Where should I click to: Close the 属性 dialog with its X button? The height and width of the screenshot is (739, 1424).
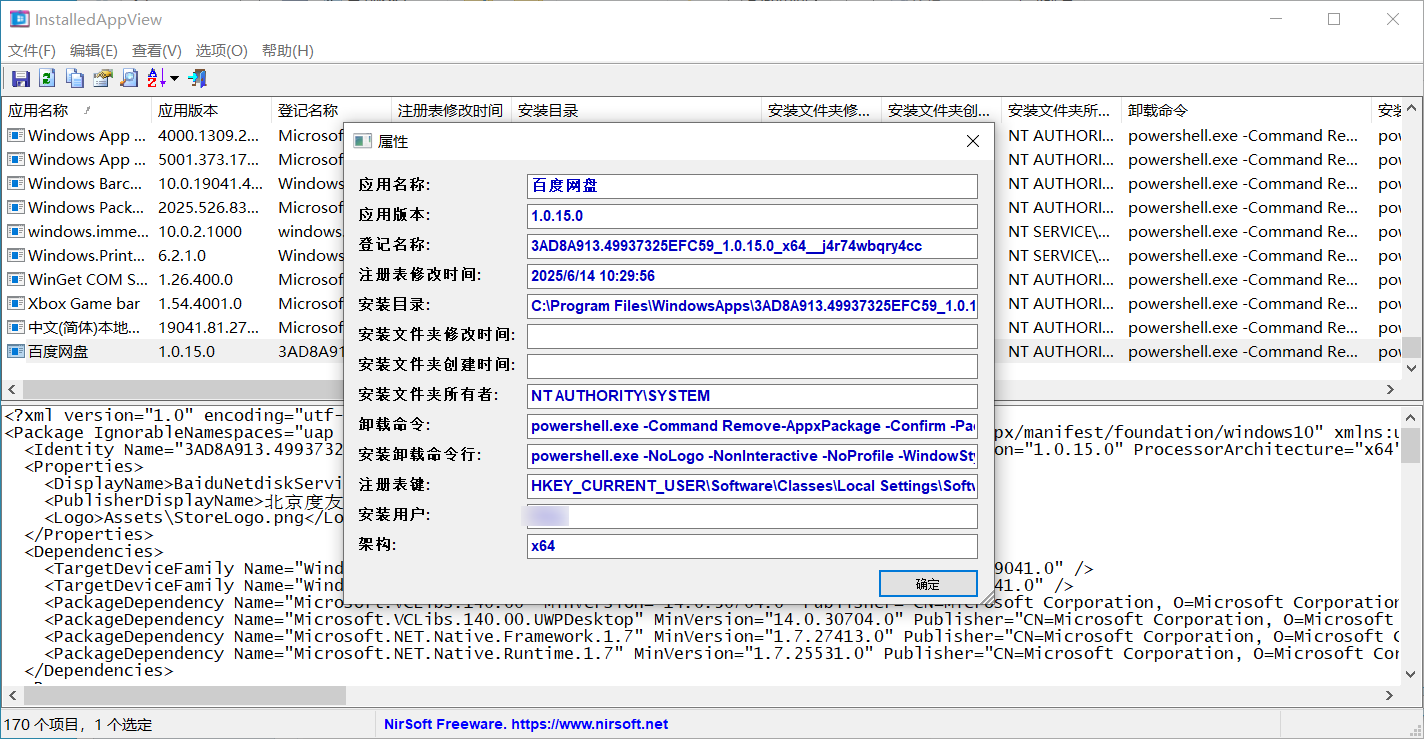coord(972,142)
